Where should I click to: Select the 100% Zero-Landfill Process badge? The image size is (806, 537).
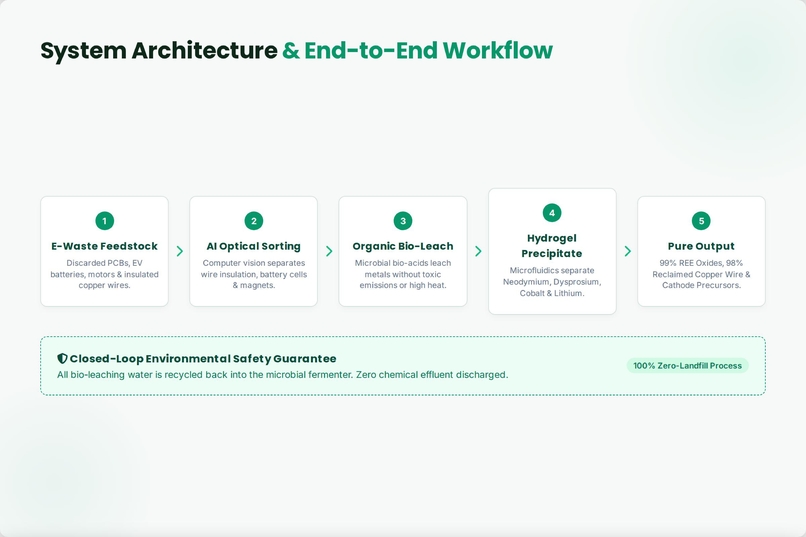tap(687, 365)
